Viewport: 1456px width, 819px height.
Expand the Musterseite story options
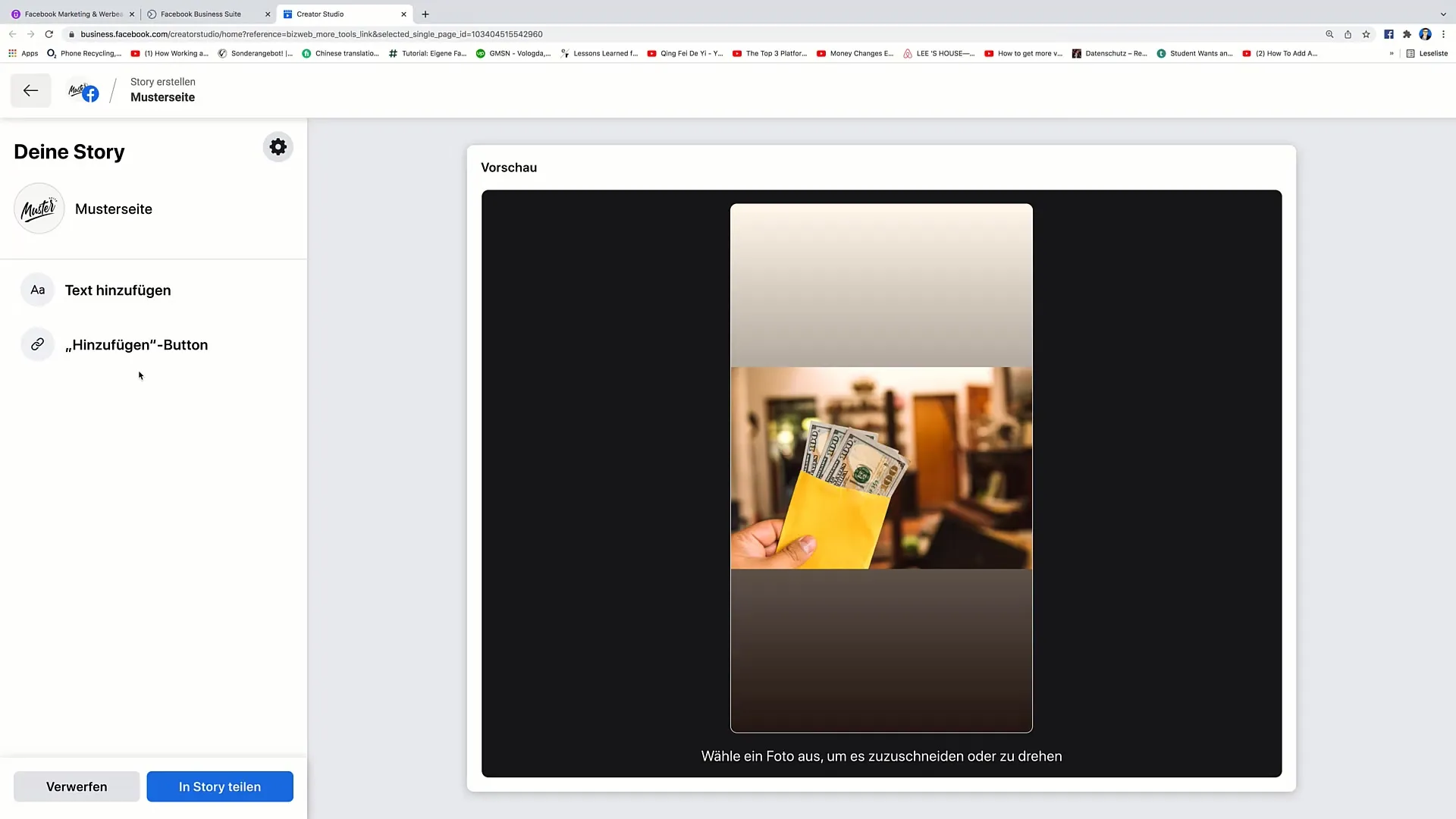click(278, 147)
